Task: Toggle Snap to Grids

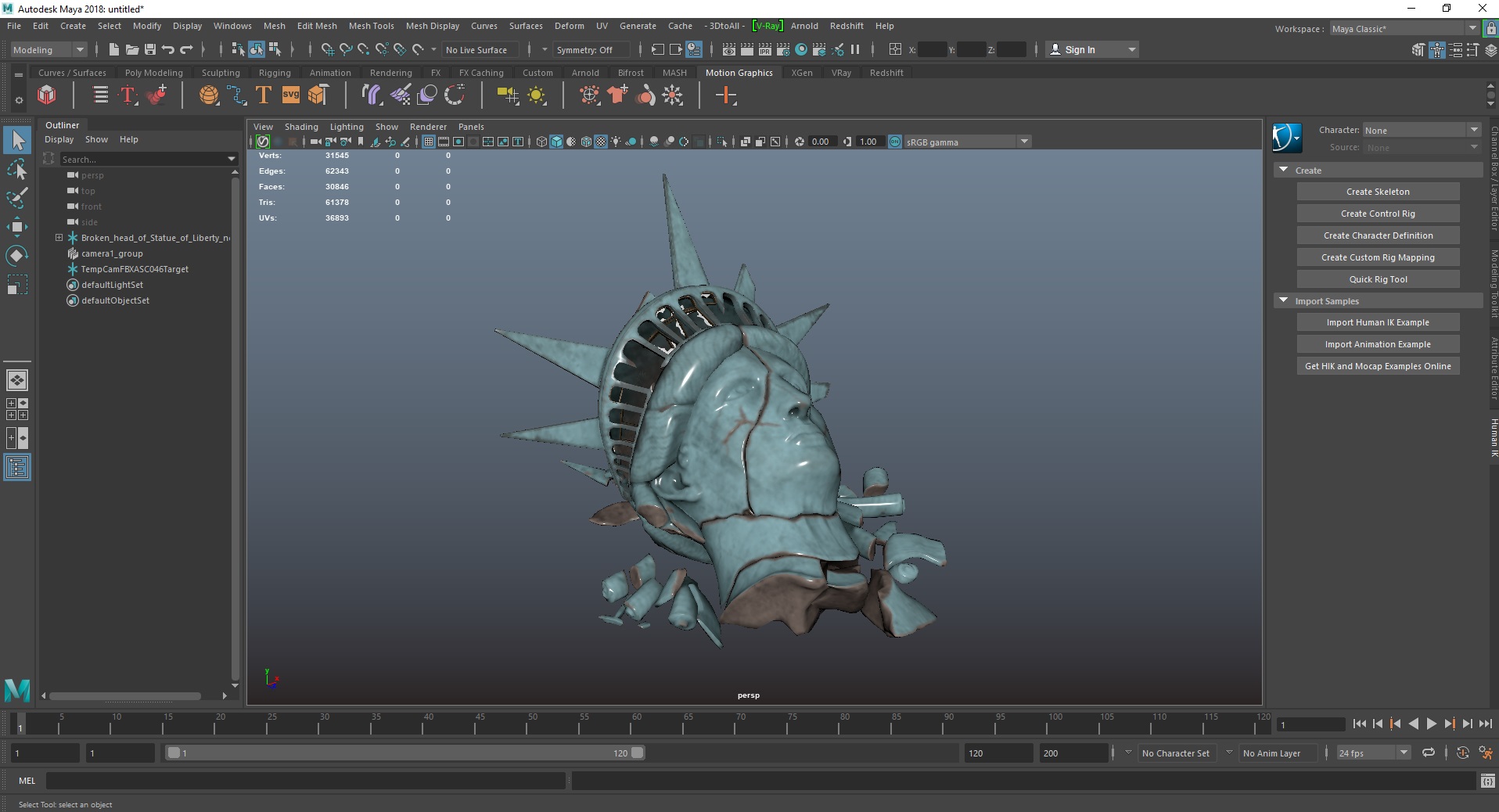Action: (x=328, y=49)
